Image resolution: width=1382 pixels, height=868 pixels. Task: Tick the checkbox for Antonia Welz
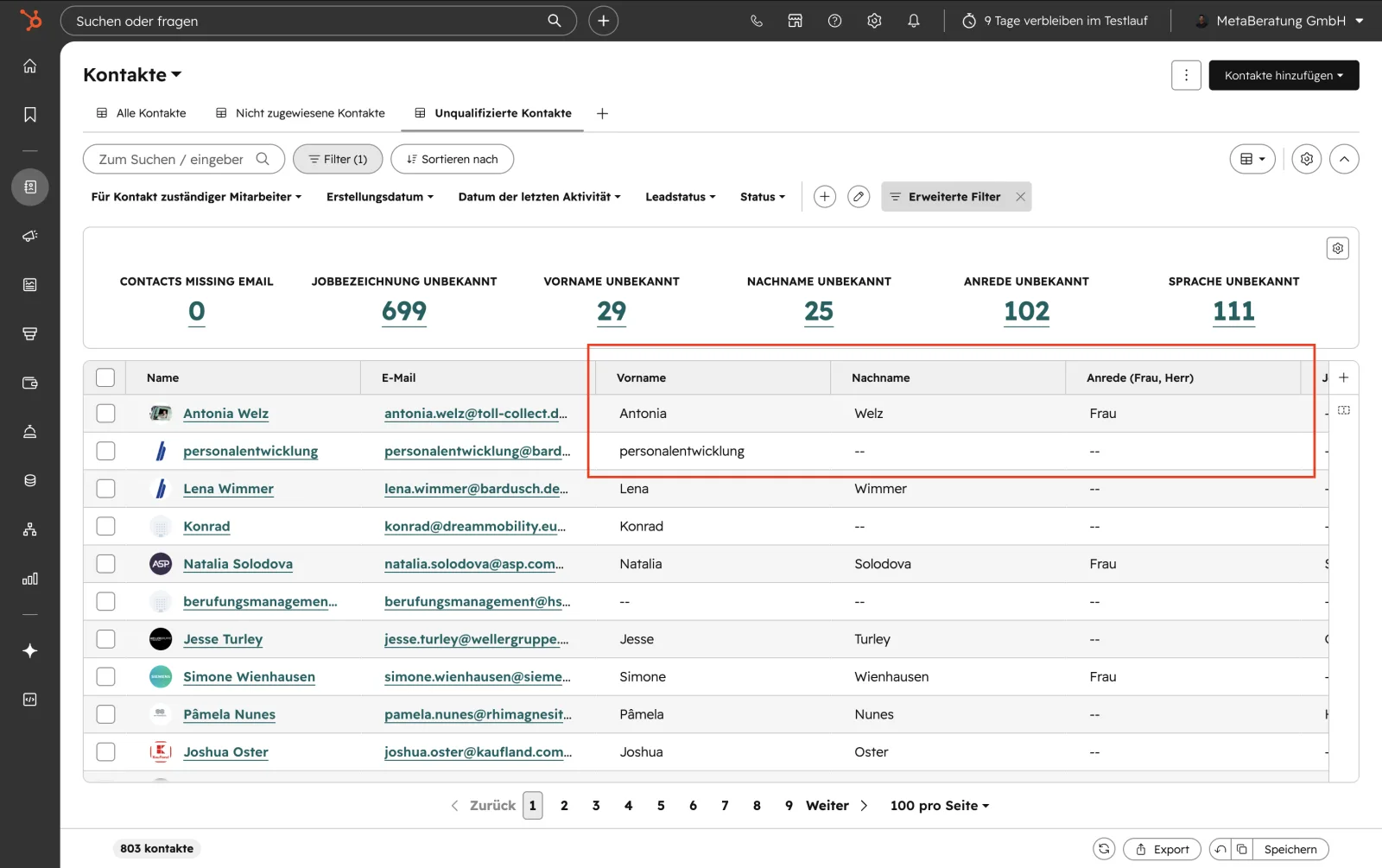pyautogui.click(x=105, y=414)
